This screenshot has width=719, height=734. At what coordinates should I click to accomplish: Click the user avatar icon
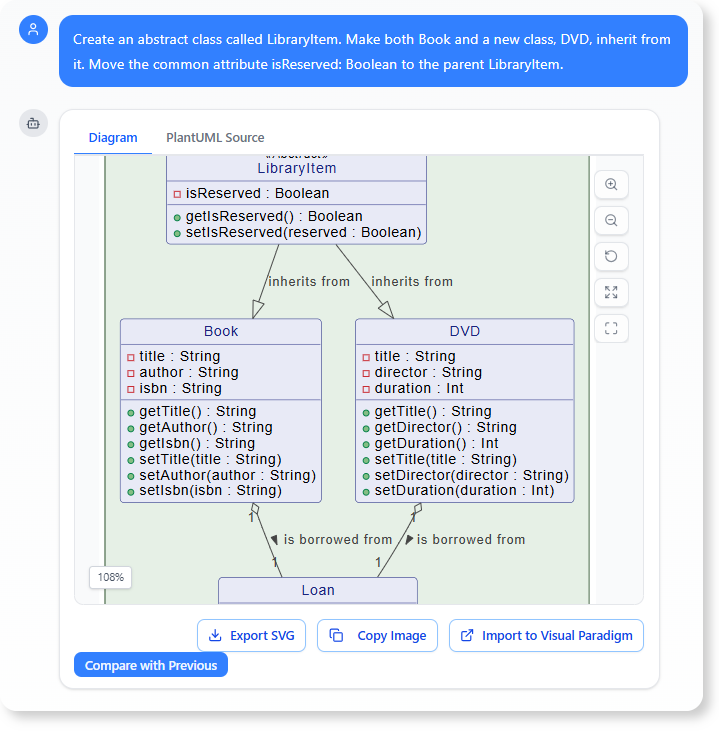33,29
